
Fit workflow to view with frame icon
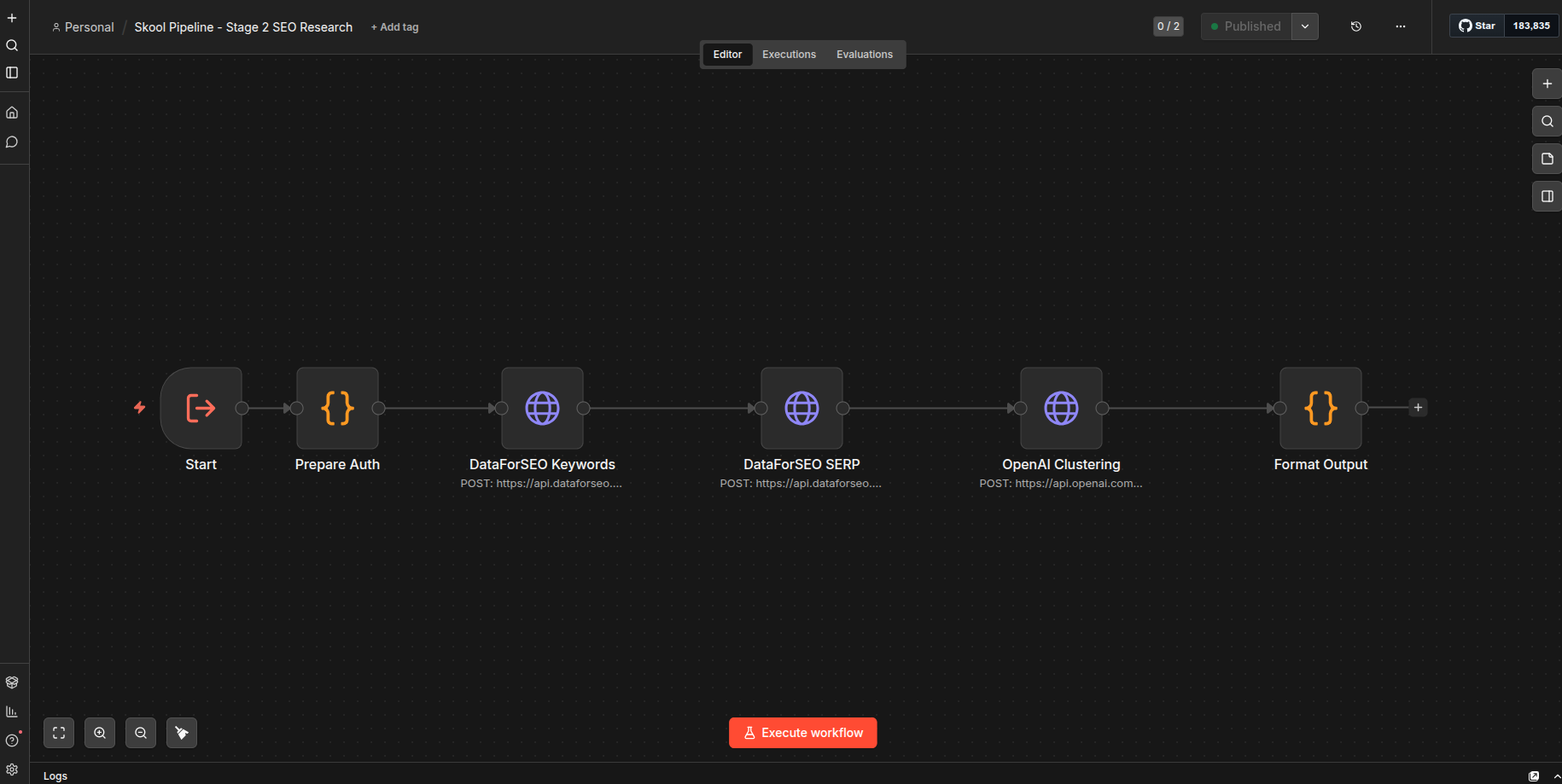click(58, 732)
